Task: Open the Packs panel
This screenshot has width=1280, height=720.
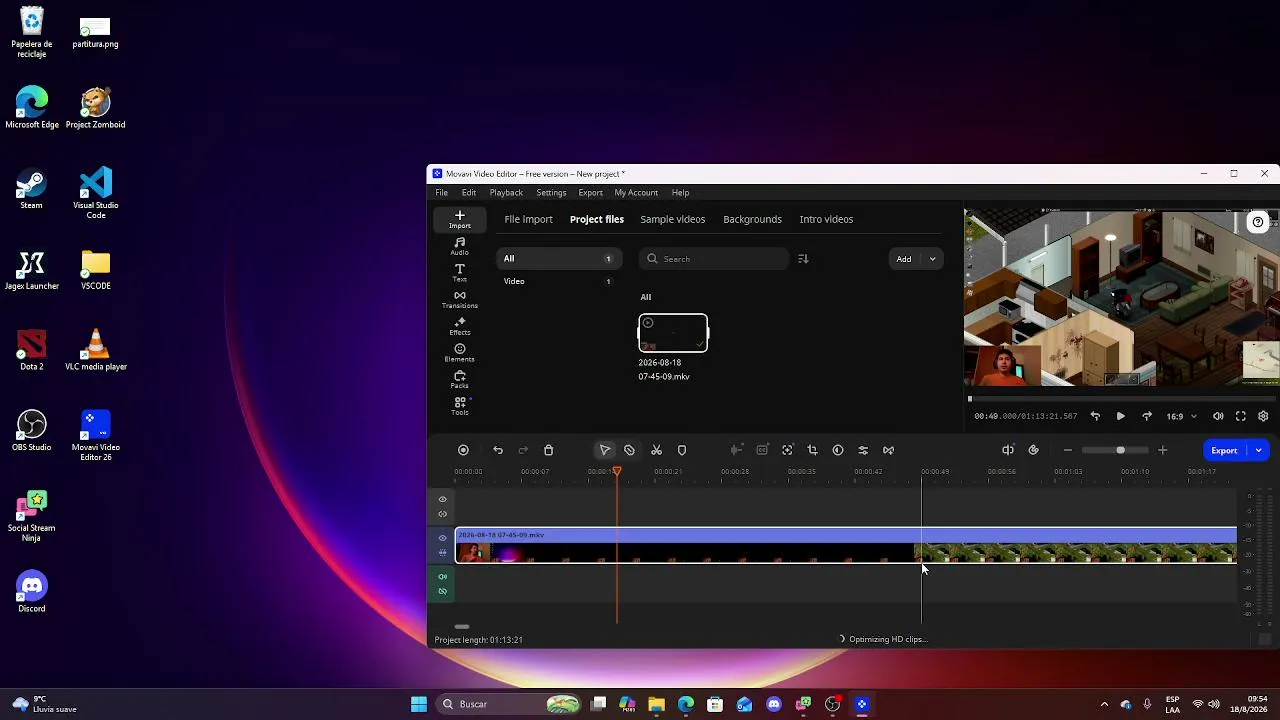Action: pyautogui.click(x=459, y=380)
